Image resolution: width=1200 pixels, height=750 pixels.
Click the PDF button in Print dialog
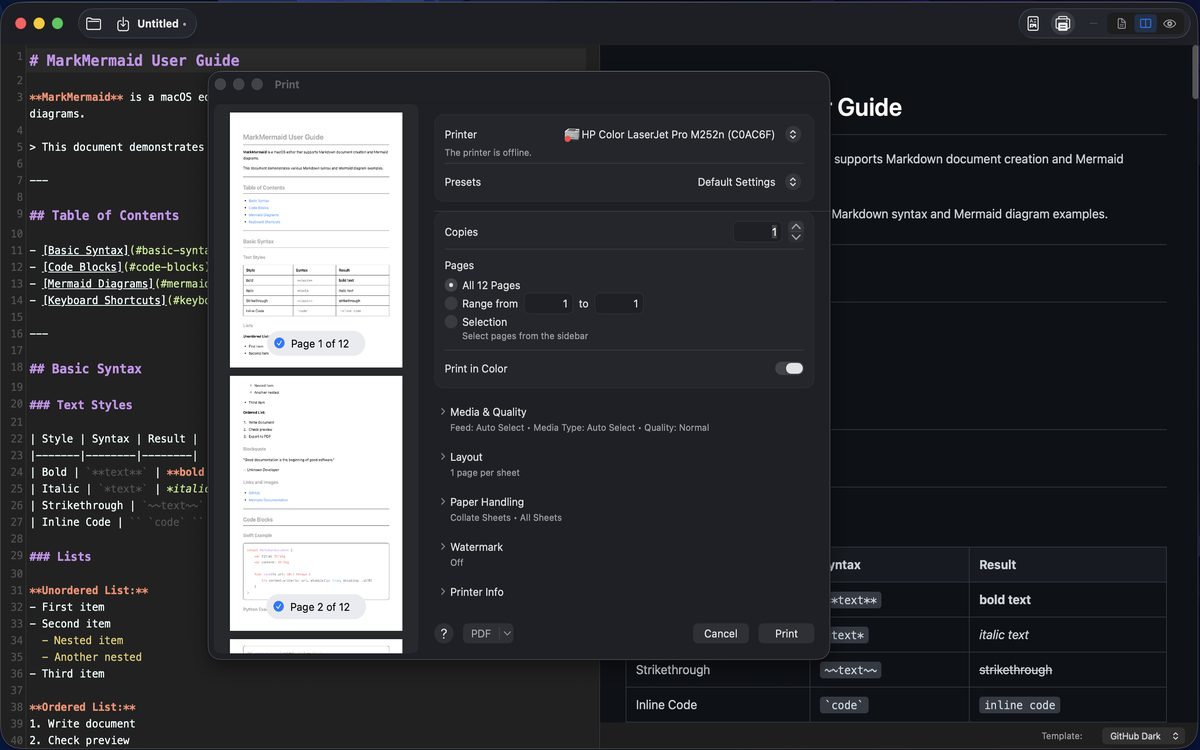pyautogui.click(x=481, y=633)
